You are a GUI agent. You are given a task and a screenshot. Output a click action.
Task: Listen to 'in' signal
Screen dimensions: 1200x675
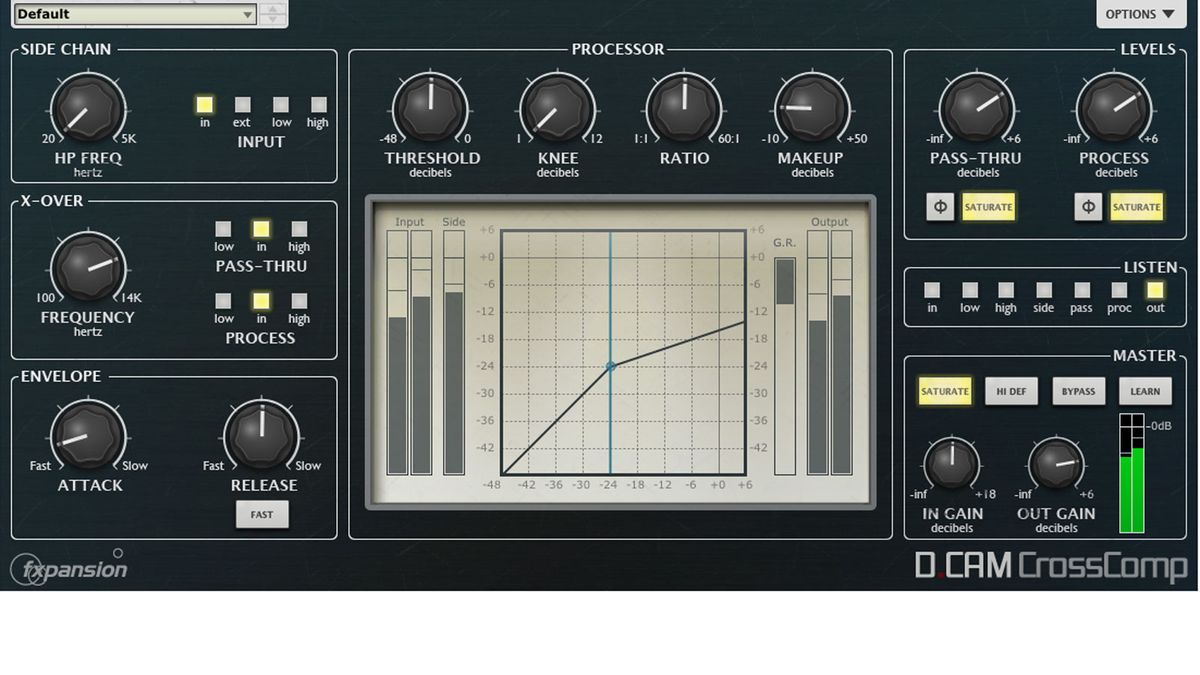tap(932, 290)
